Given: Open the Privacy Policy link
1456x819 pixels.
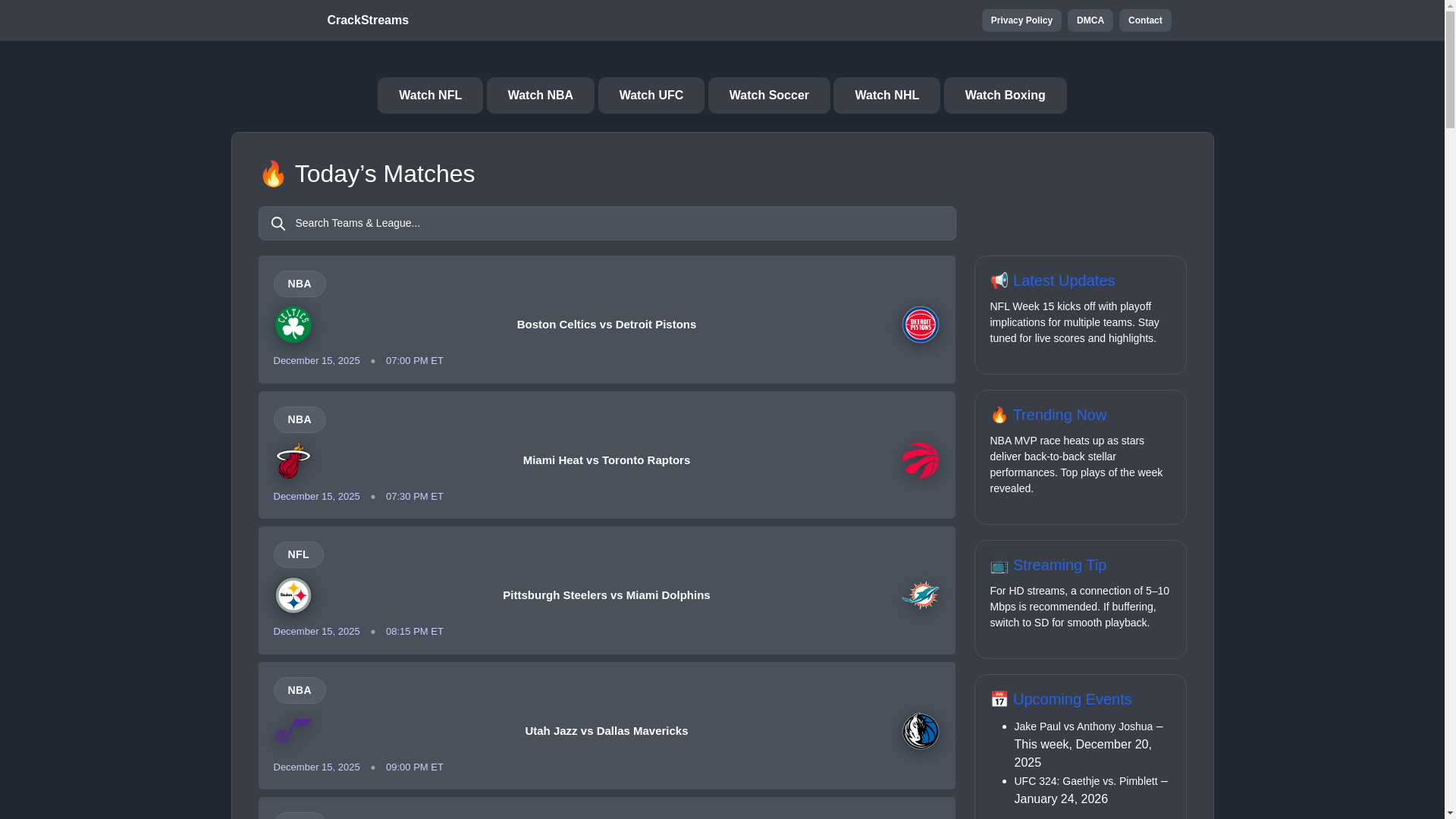Looking at the screenshot, I should (x=1021, y=20).
